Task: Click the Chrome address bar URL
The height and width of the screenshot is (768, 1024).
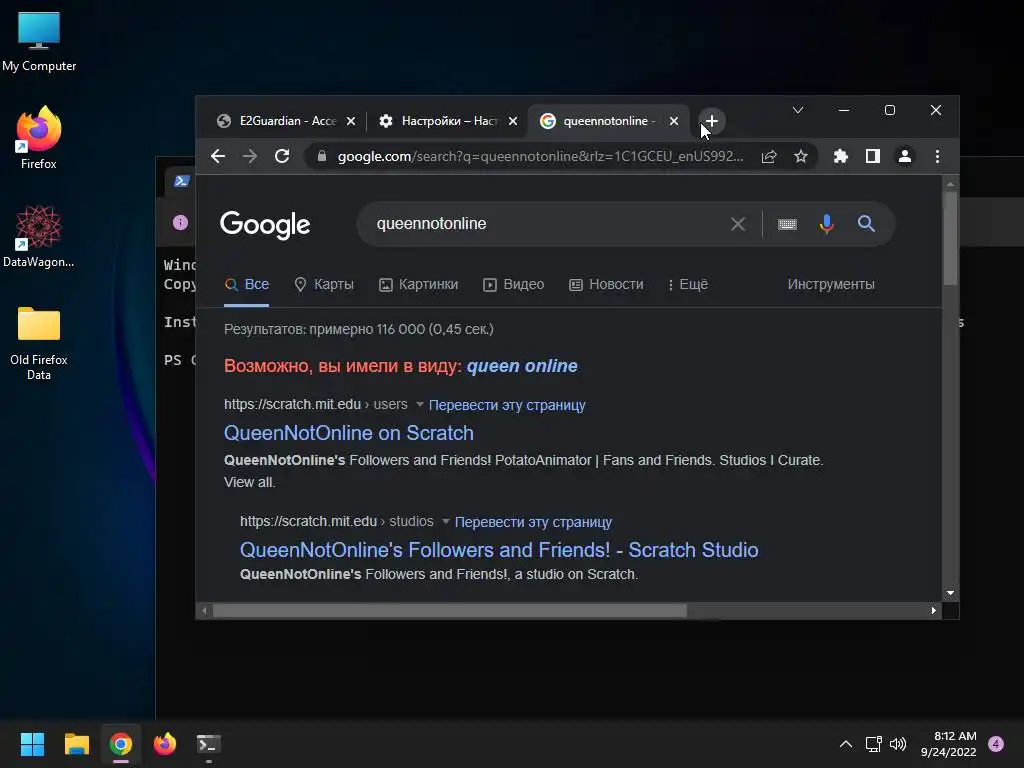Action: tap(540, 156)
